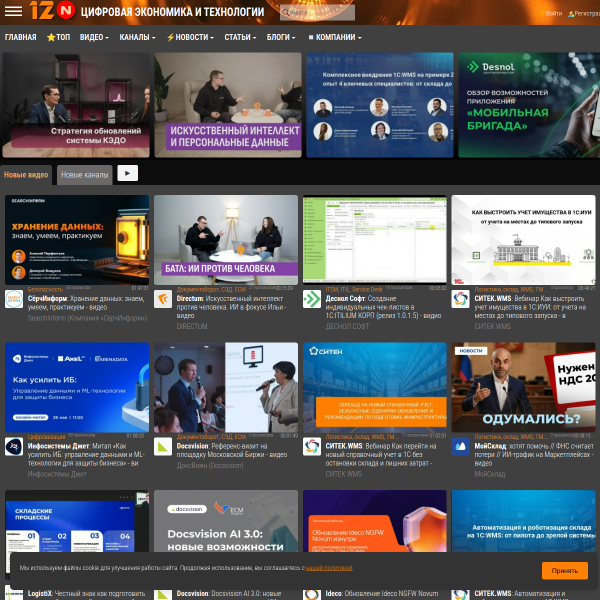The width and height of the screenshot is (600, 600).
Task: Click the СёрчИнформ channel avatar
Action: (14, 299)
